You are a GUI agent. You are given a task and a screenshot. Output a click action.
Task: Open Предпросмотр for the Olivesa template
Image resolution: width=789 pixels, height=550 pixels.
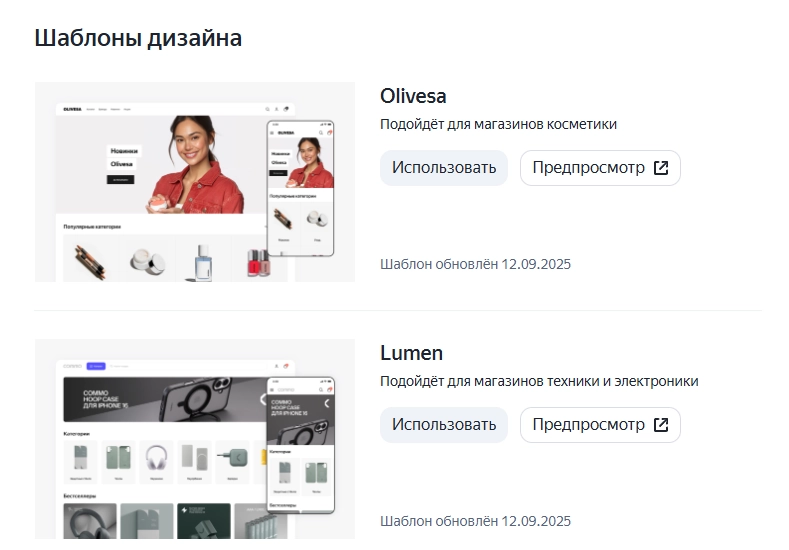click(x=600, y=168)
